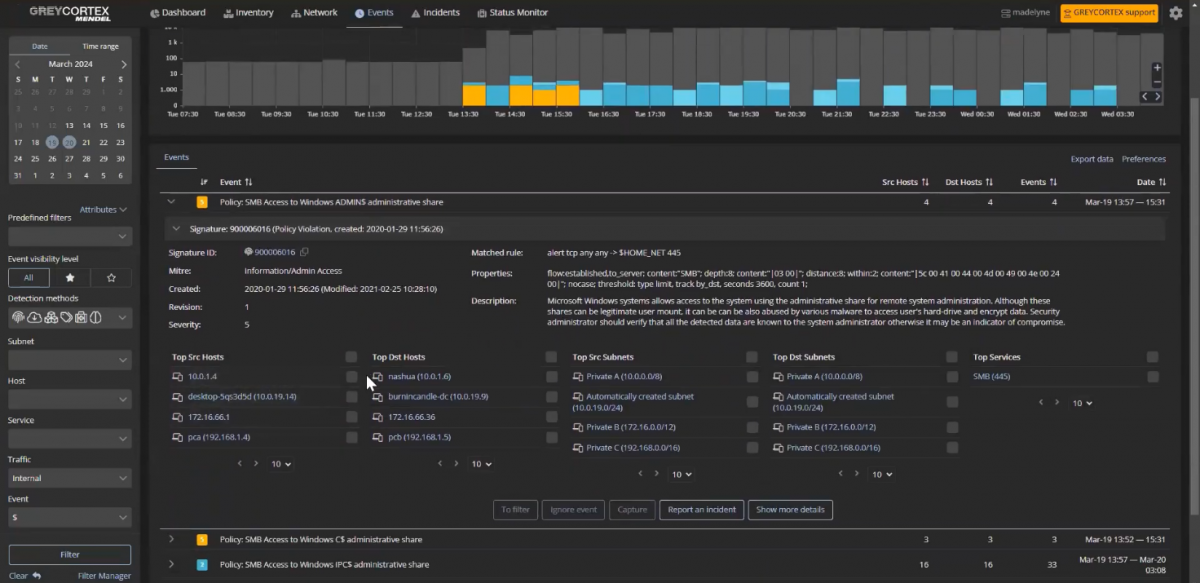Click severity badge of C$ share event
The height and width of the screenshot is (583, 1200).
click(201, 540)
